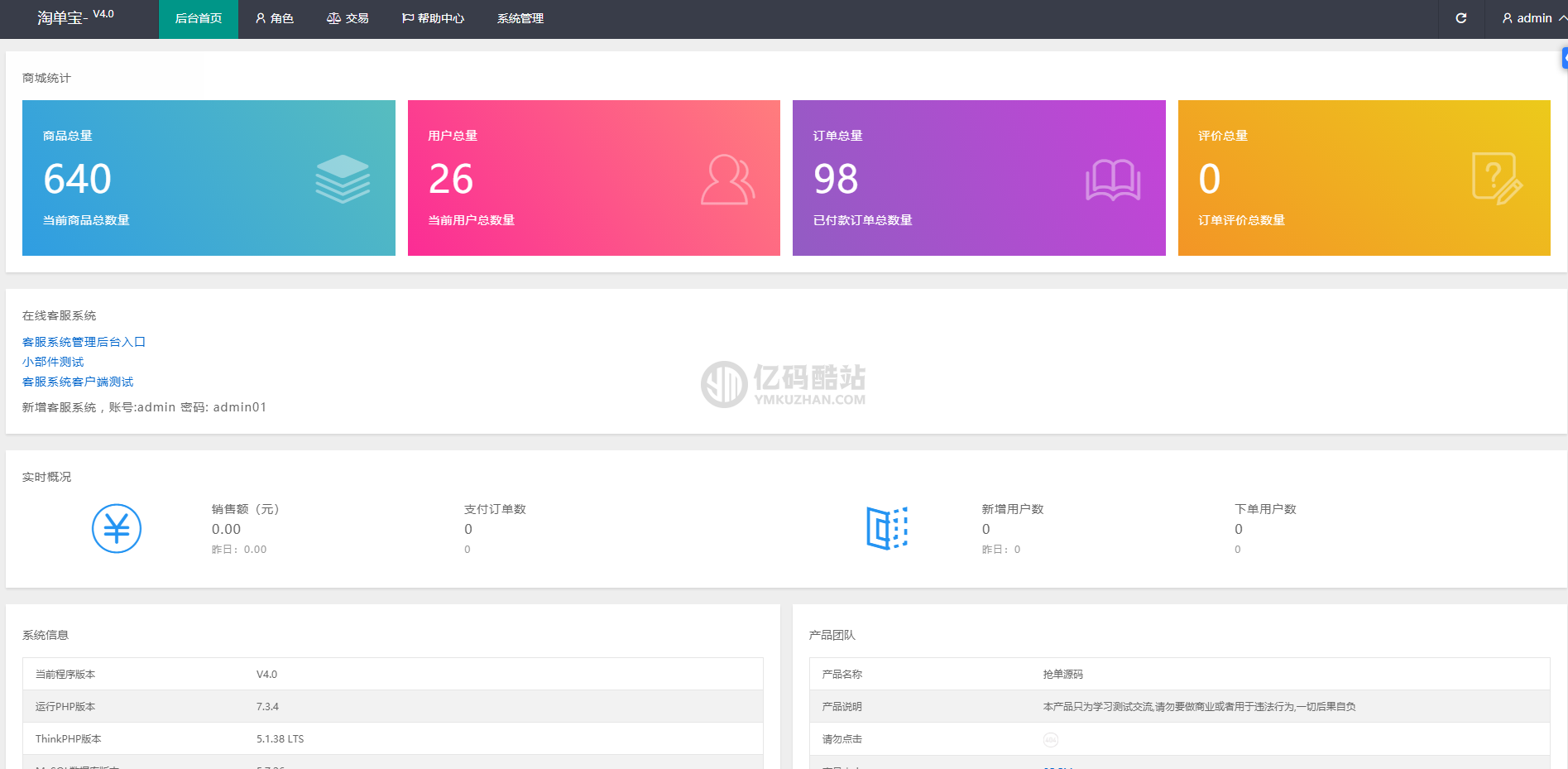Click the ThinkPHP版本 value 5.1.38 LTS
The width and height of the screenshot is (1568, 769).
point(280,738)
